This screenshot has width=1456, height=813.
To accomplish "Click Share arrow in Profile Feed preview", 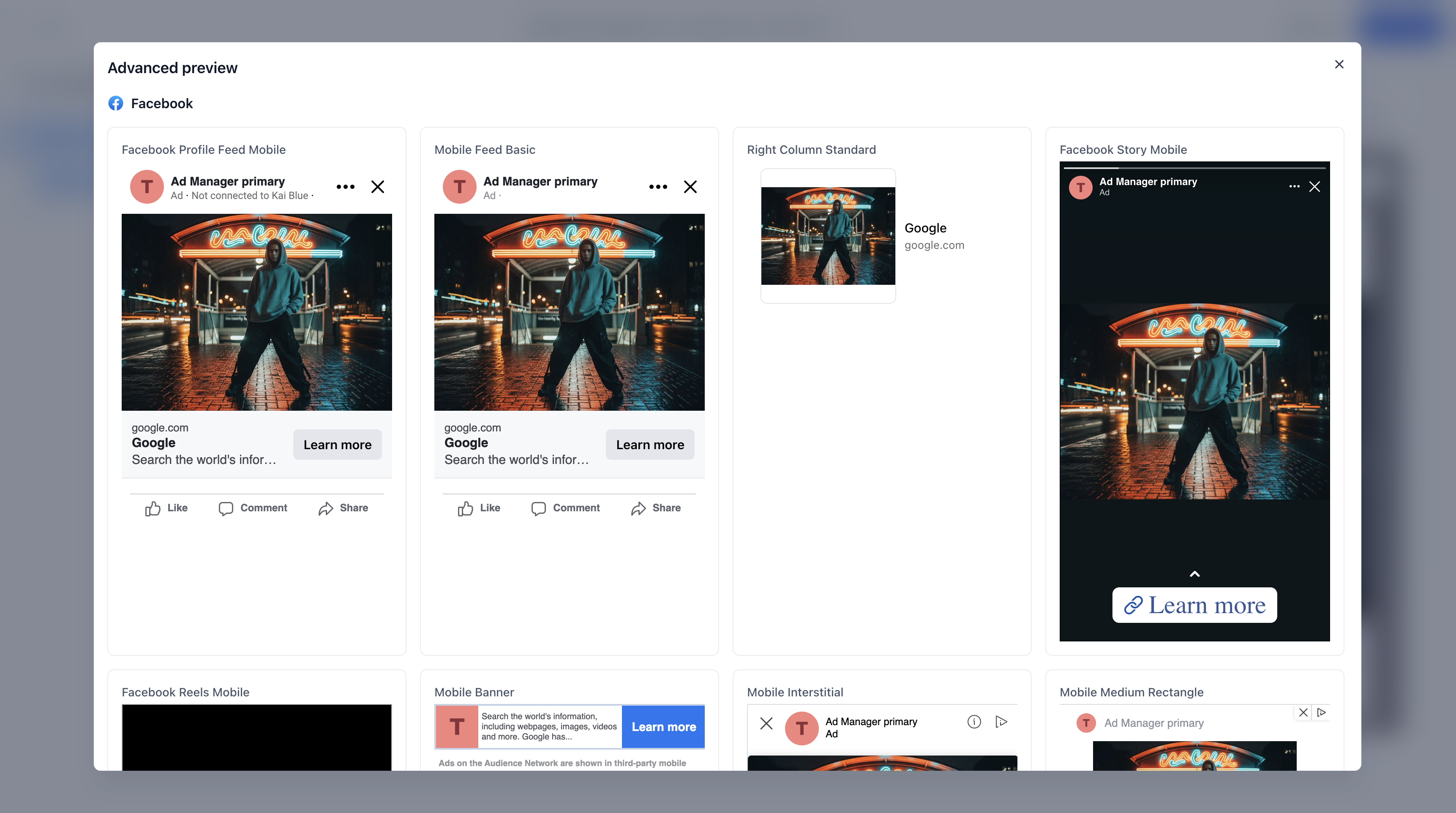I will [326, 508].
